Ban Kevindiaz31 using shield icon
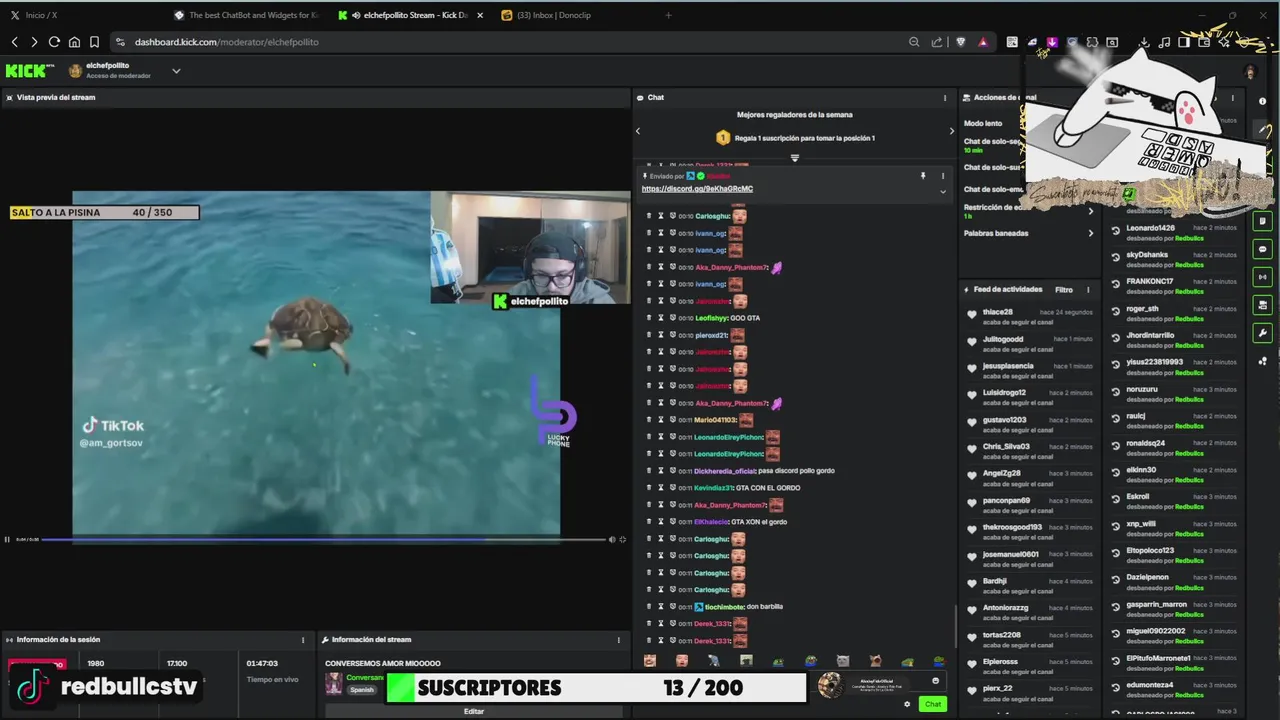The image size is (1280, 720). click(x=672, y=488)
